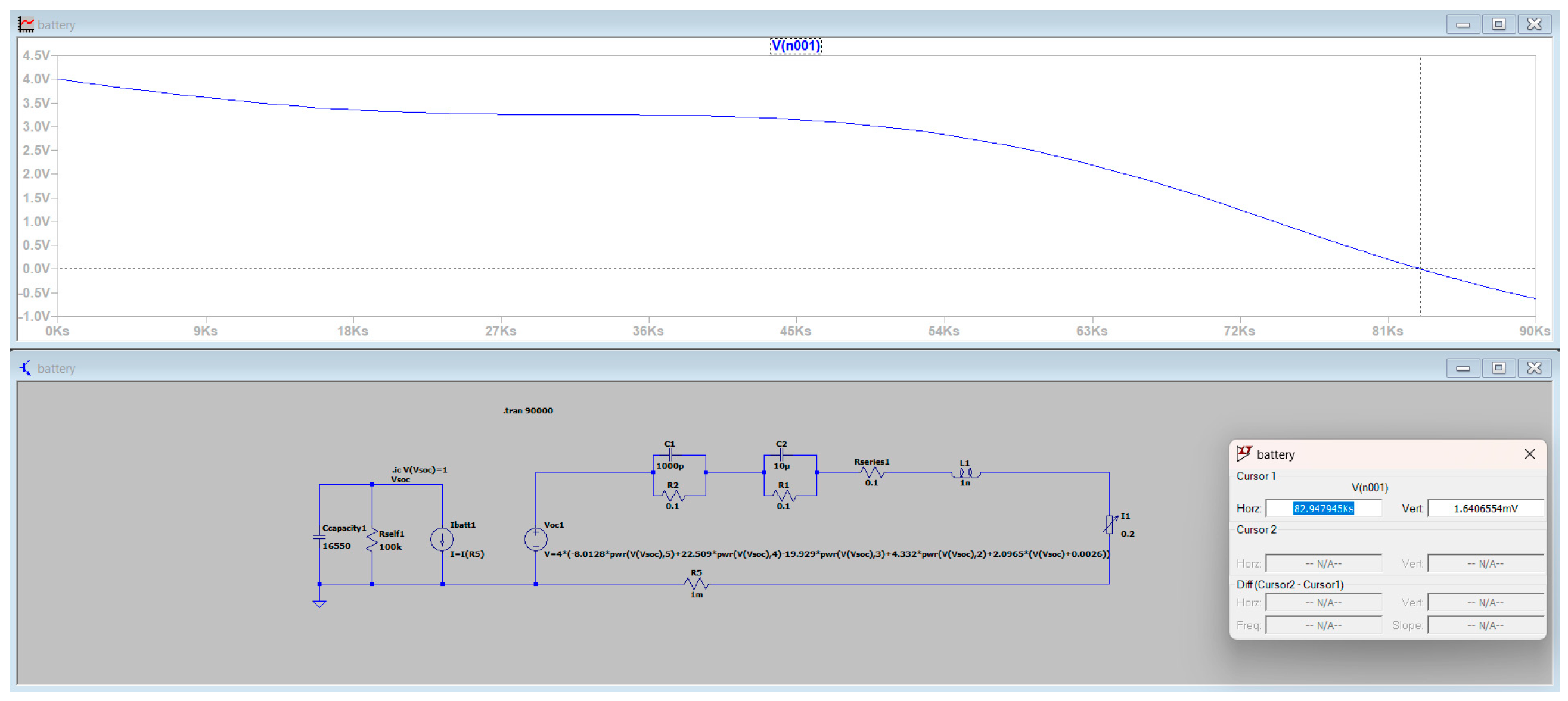Click the I1 load symbol
The width and height of the screenshot is (1568, 701).
pos(1110,525)
